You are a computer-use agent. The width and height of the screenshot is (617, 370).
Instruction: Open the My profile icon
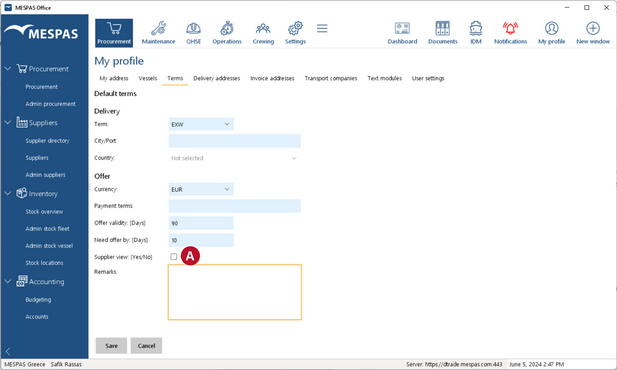point(552,29)
